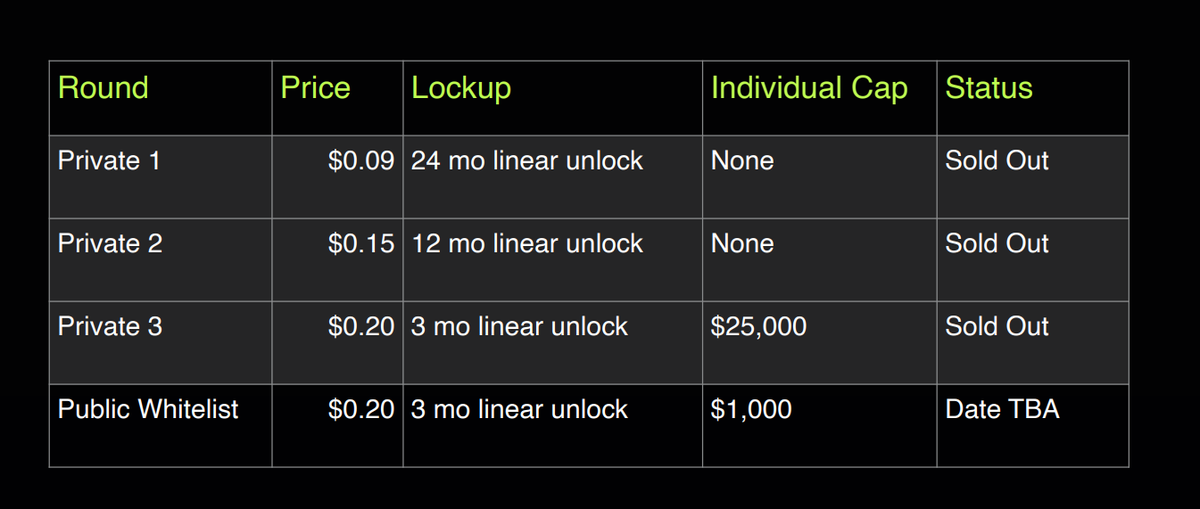Click the Individual Cap header
1200x509 pixels.
(809, 88)
